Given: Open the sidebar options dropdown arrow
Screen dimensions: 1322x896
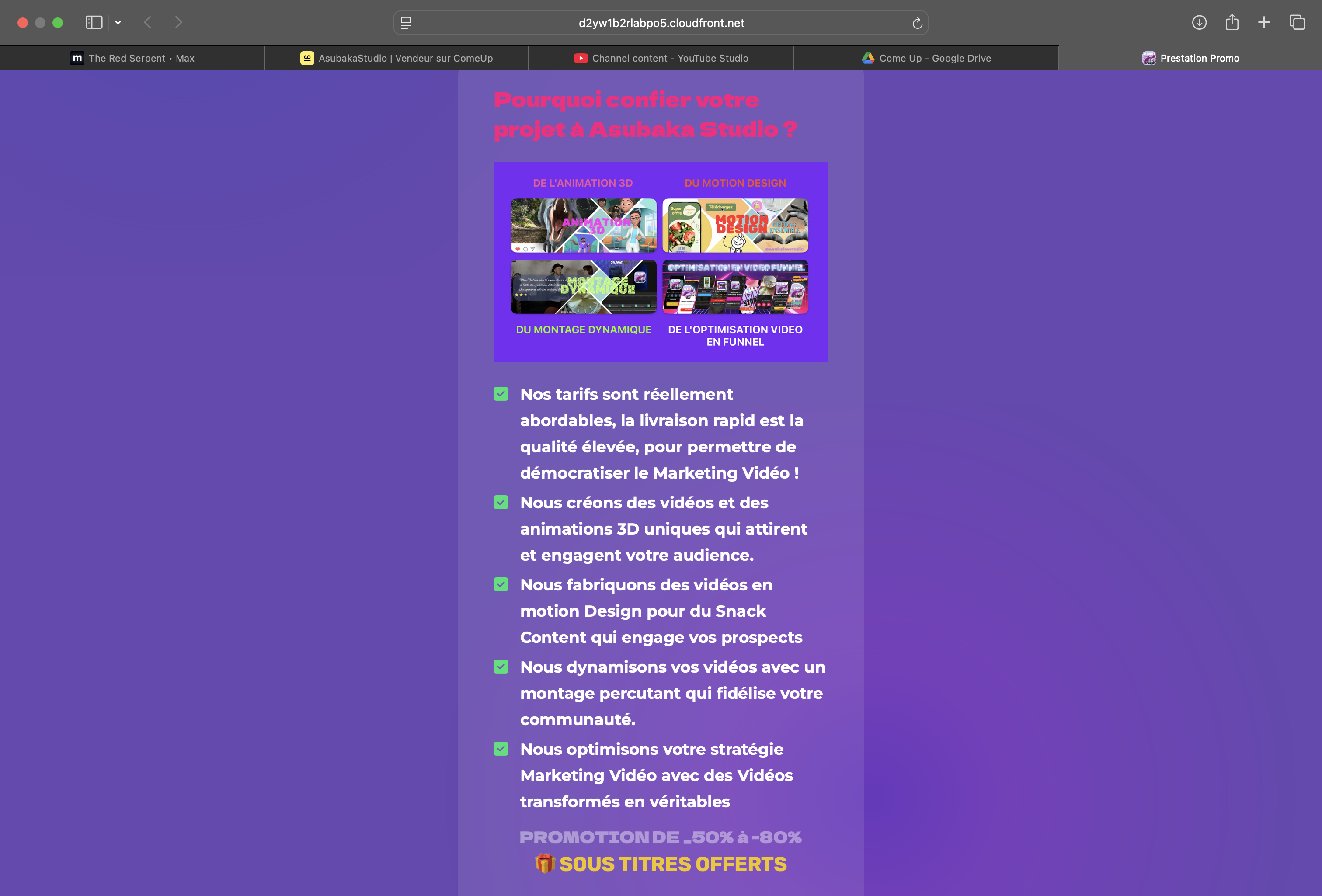Looking at the screenshot, I should (118, 23).
